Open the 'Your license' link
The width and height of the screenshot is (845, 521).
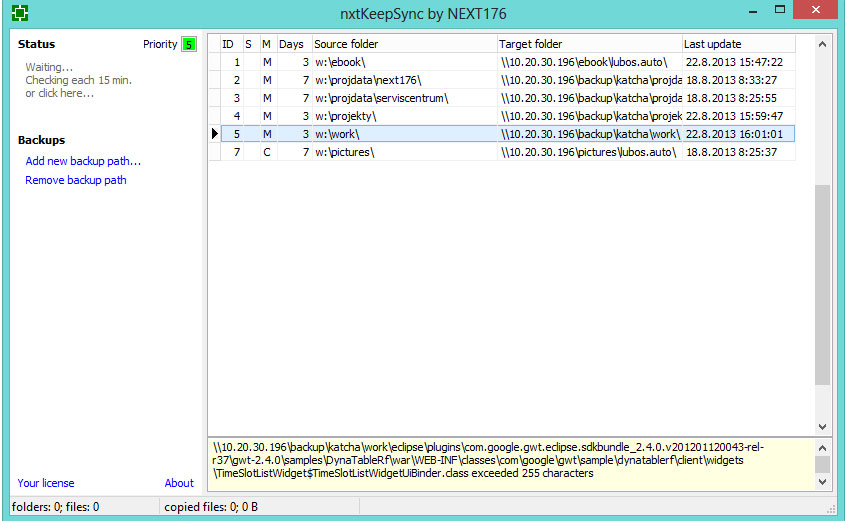(46, 483)
